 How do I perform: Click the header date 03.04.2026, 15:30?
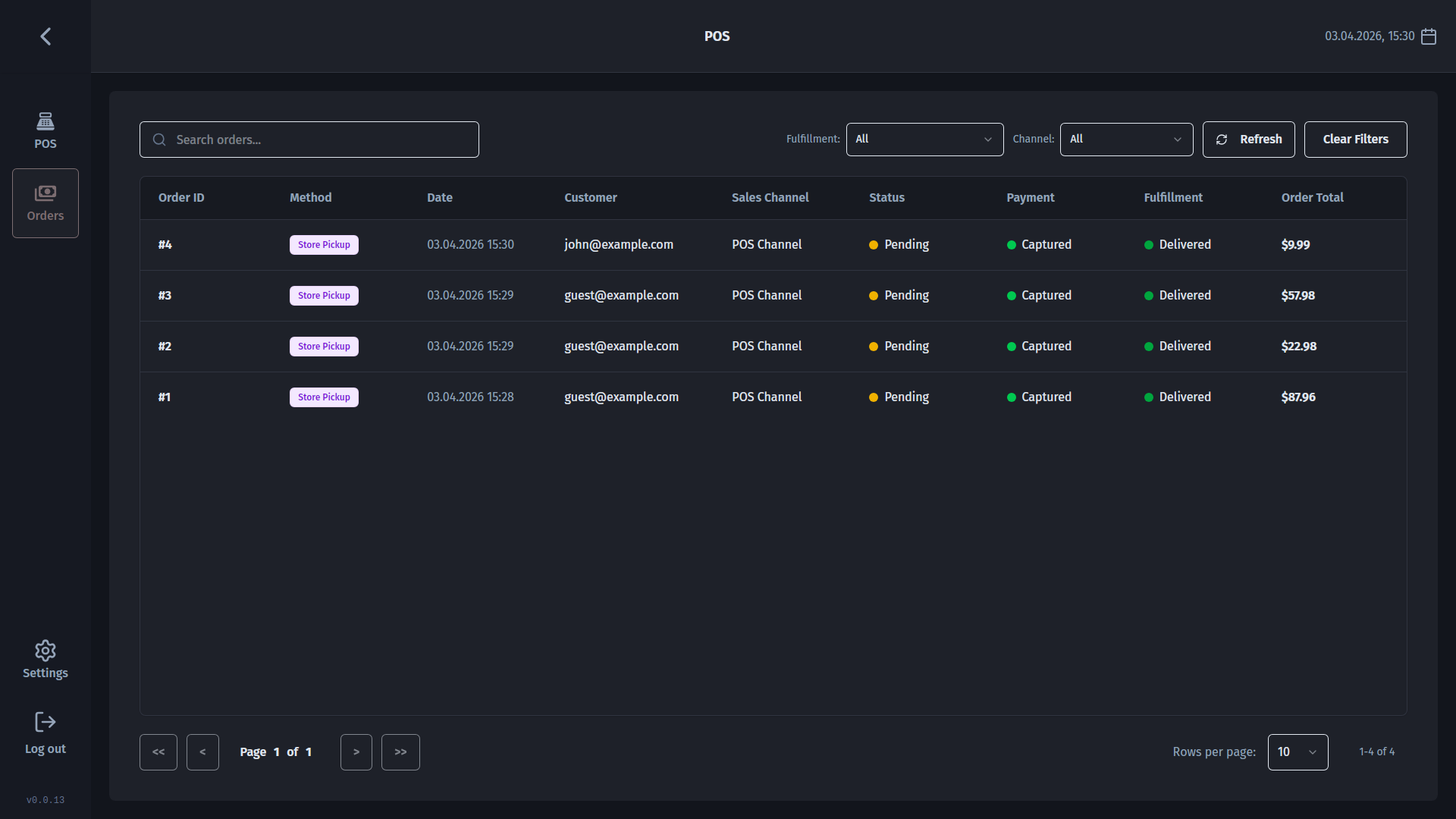[1370, 36]
